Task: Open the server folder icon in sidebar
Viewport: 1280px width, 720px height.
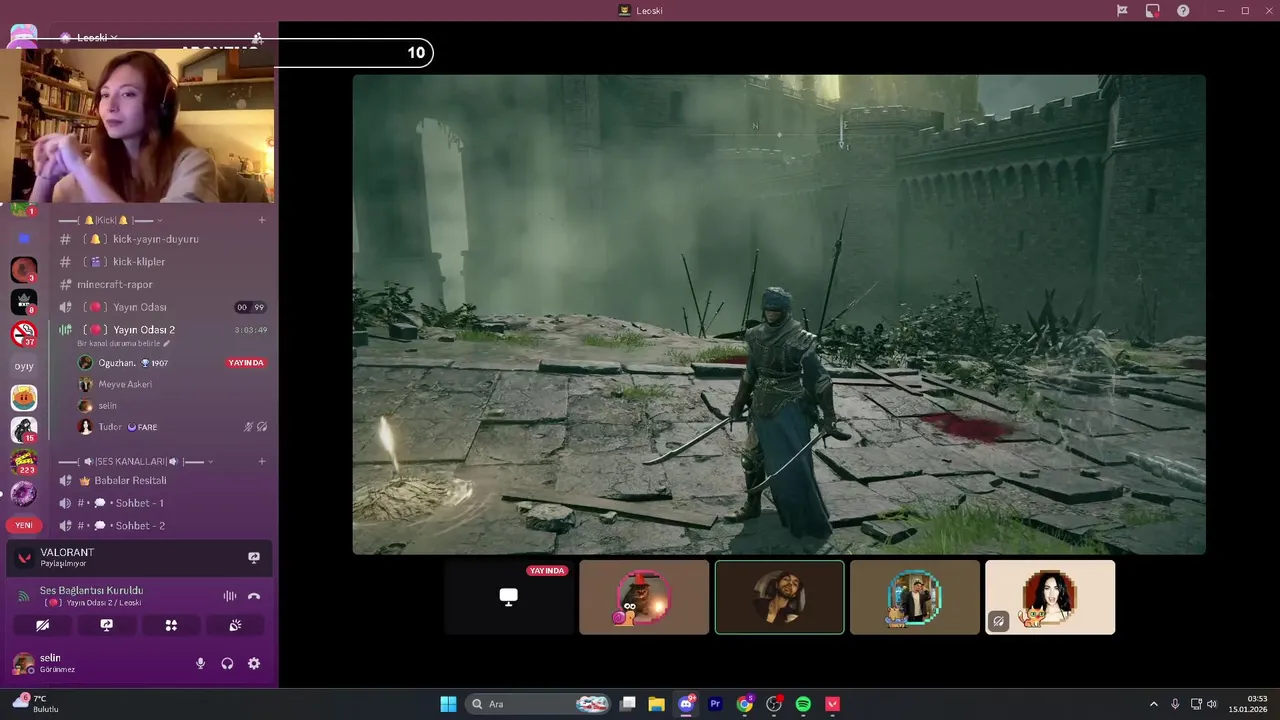Action: click(x=24, y=238)
